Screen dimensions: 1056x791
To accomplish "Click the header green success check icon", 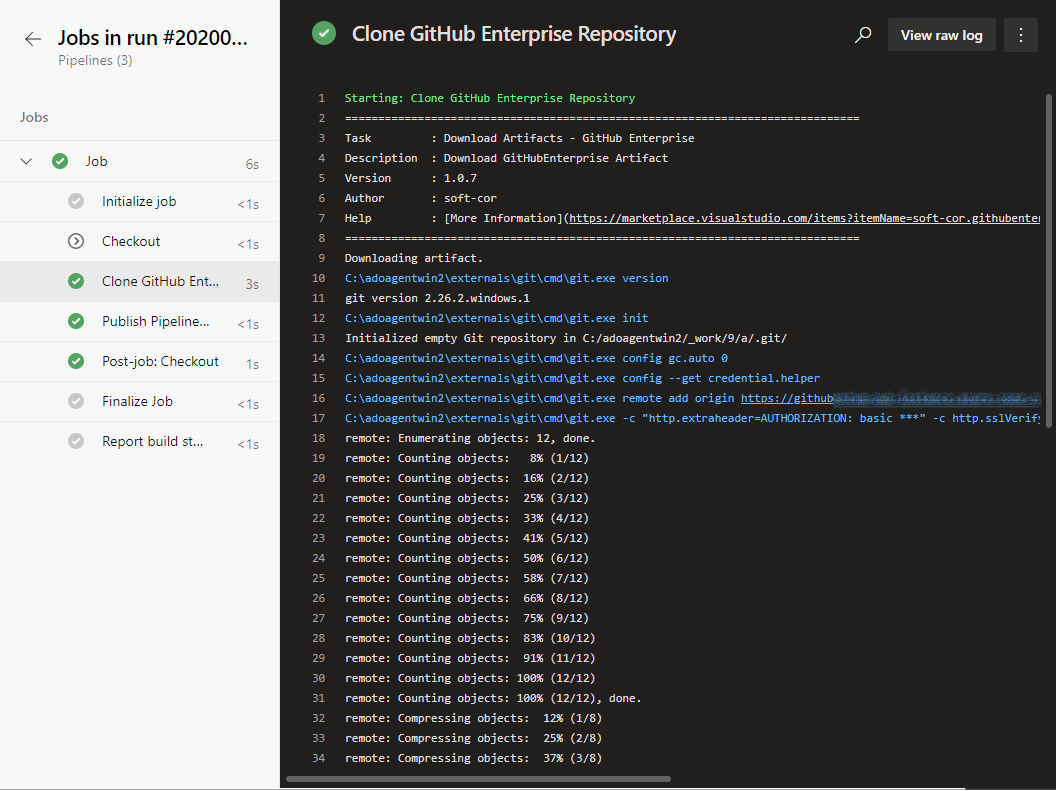I will click(x=324, y=34).
